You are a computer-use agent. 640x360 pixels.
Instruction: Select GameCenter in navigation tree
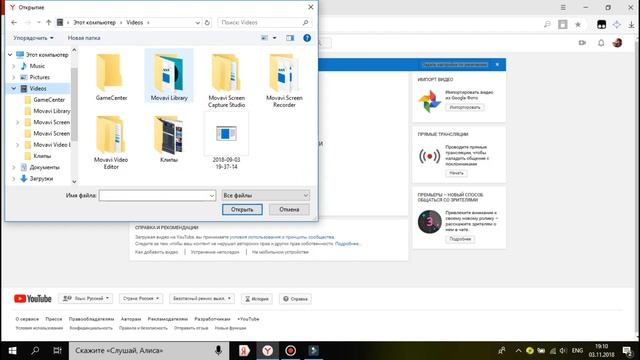click(49, 100)
